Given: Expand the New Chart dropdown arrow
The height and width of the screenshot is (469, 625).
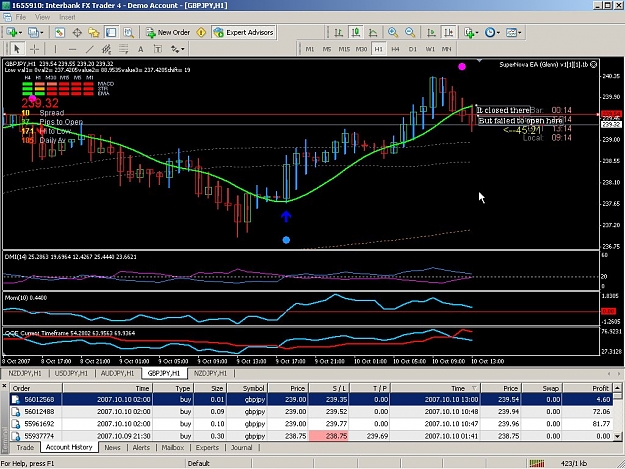Looking at the screenshot, I should 20,33.
